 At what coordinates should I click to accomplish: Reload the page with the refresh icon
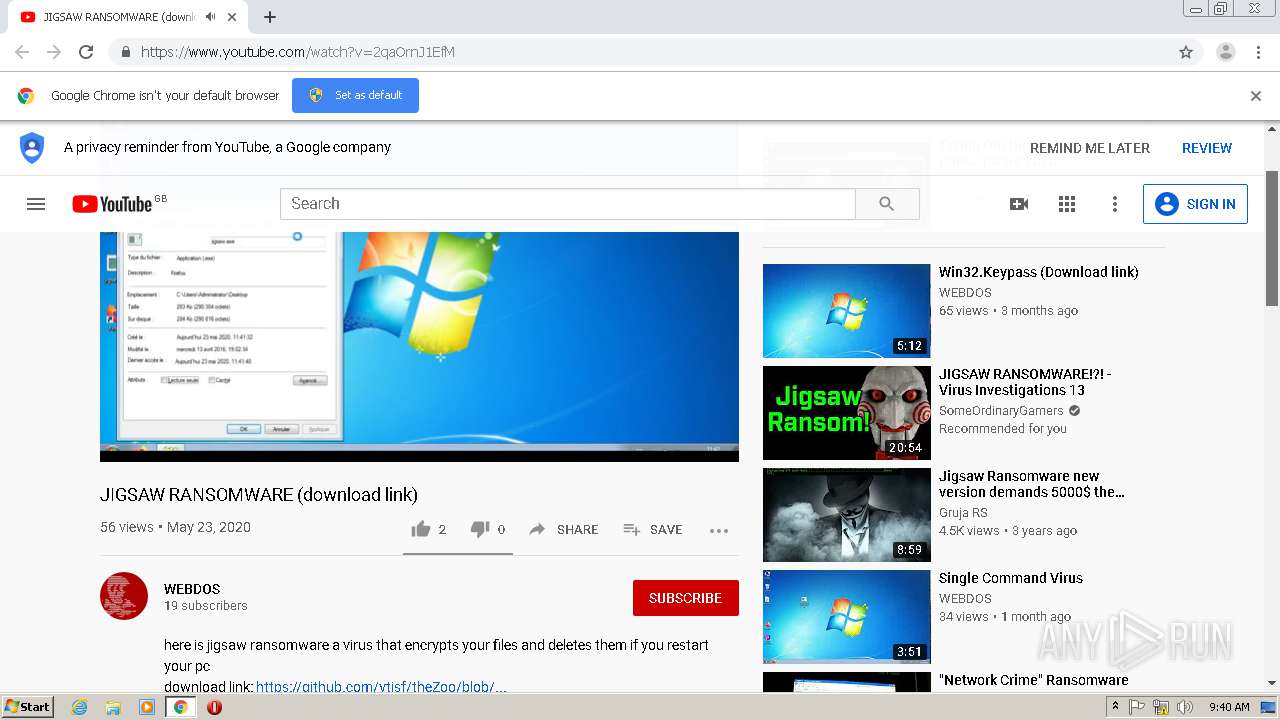coord(86,52)
